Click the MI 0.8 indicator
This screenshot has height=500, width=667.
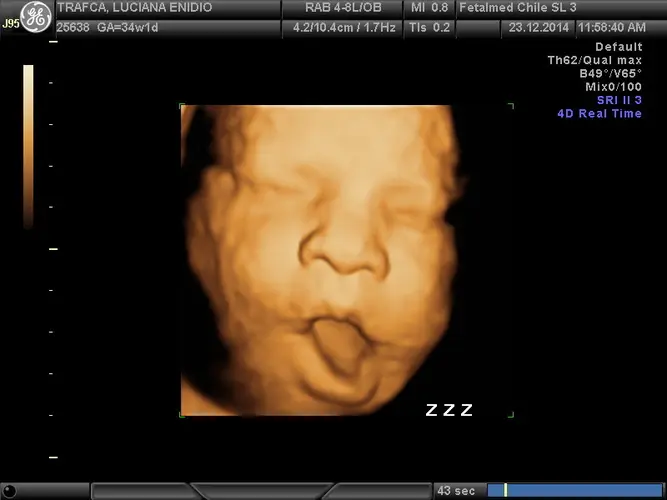pyautogui.click(x=430, y=7)
